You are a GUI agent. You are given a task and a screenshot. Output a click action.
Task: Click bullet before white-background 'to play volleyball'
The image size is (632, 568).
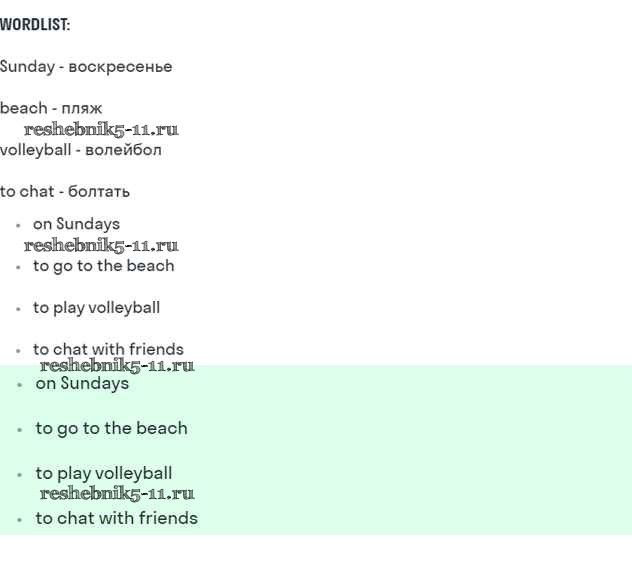click(18, 310)
